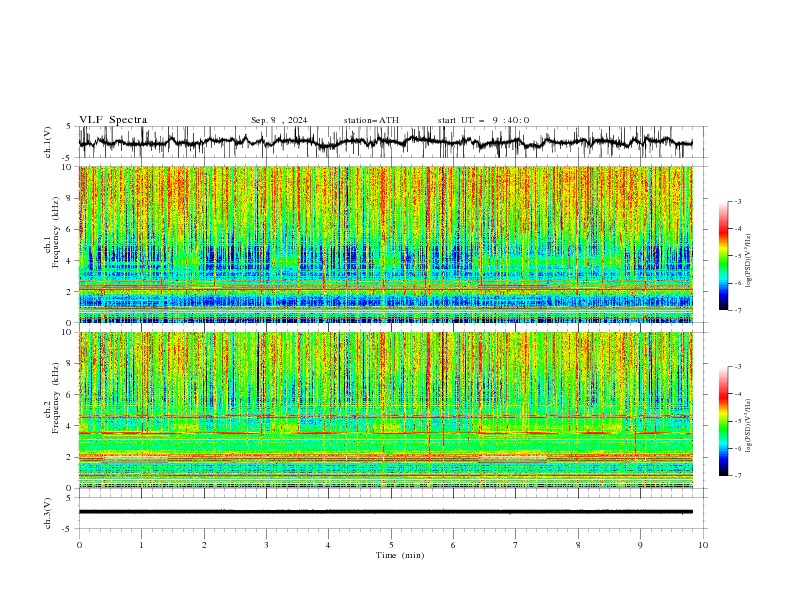Click inside the ch.2 spectrogram panel
792x612 pixels.
coord(385,410)
